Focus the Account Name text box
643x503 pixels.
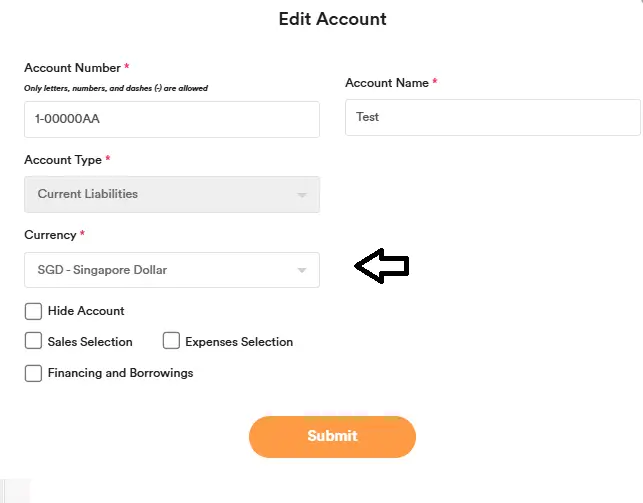tap(492, 117)
